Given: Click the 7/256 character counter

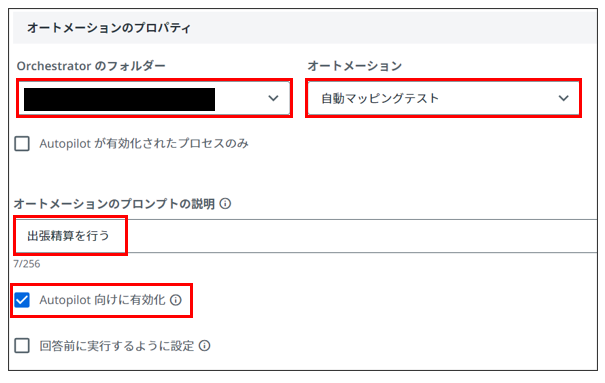Looking at the screenshot, I should coord(27,264).
